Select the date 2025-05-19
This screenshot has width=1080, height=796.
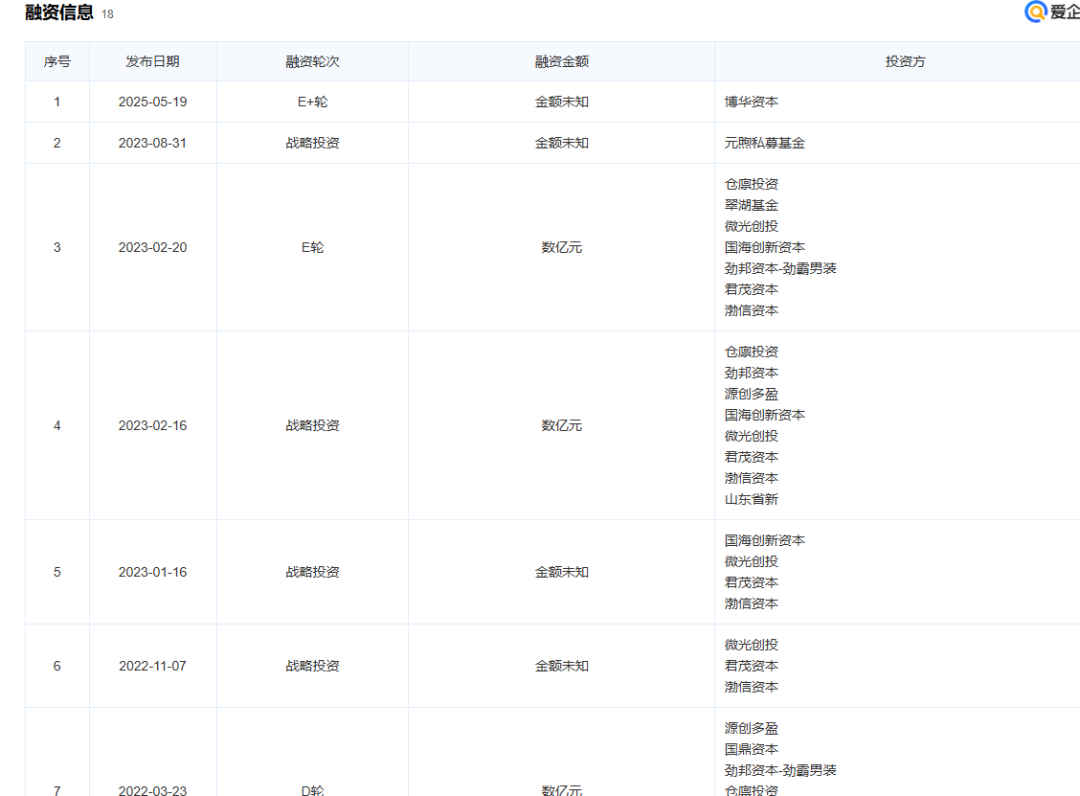coord(152,102)
